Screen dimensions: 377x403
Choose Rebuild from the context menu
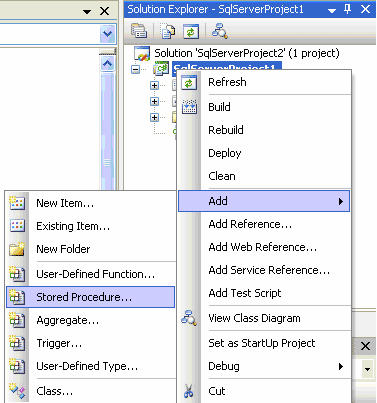point(263,130)
